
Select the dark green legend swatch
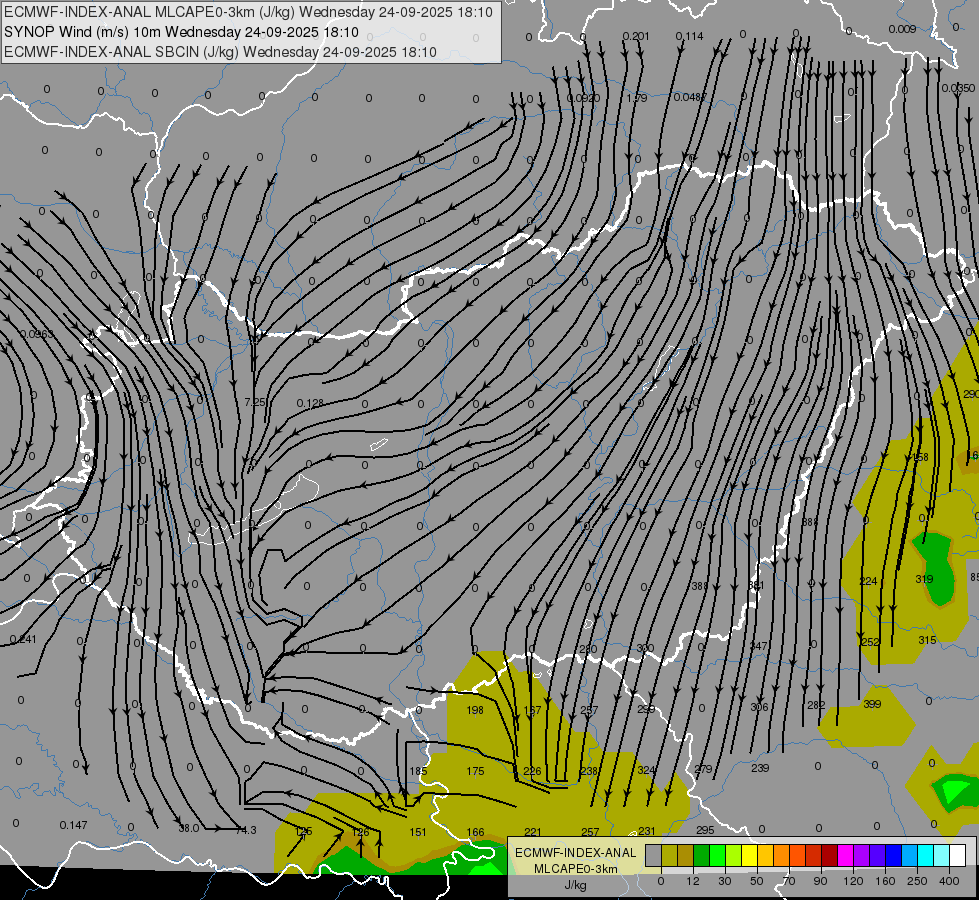coord(702,855)
